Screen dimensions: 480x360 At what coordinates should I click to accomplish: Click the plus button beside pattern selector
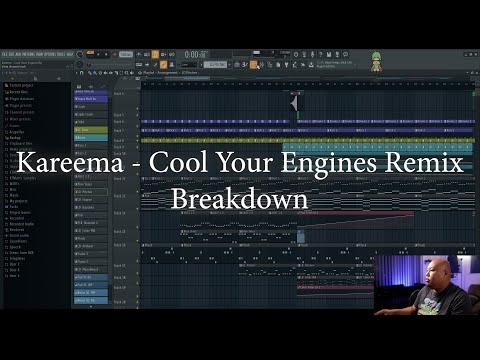coord(230,64)
